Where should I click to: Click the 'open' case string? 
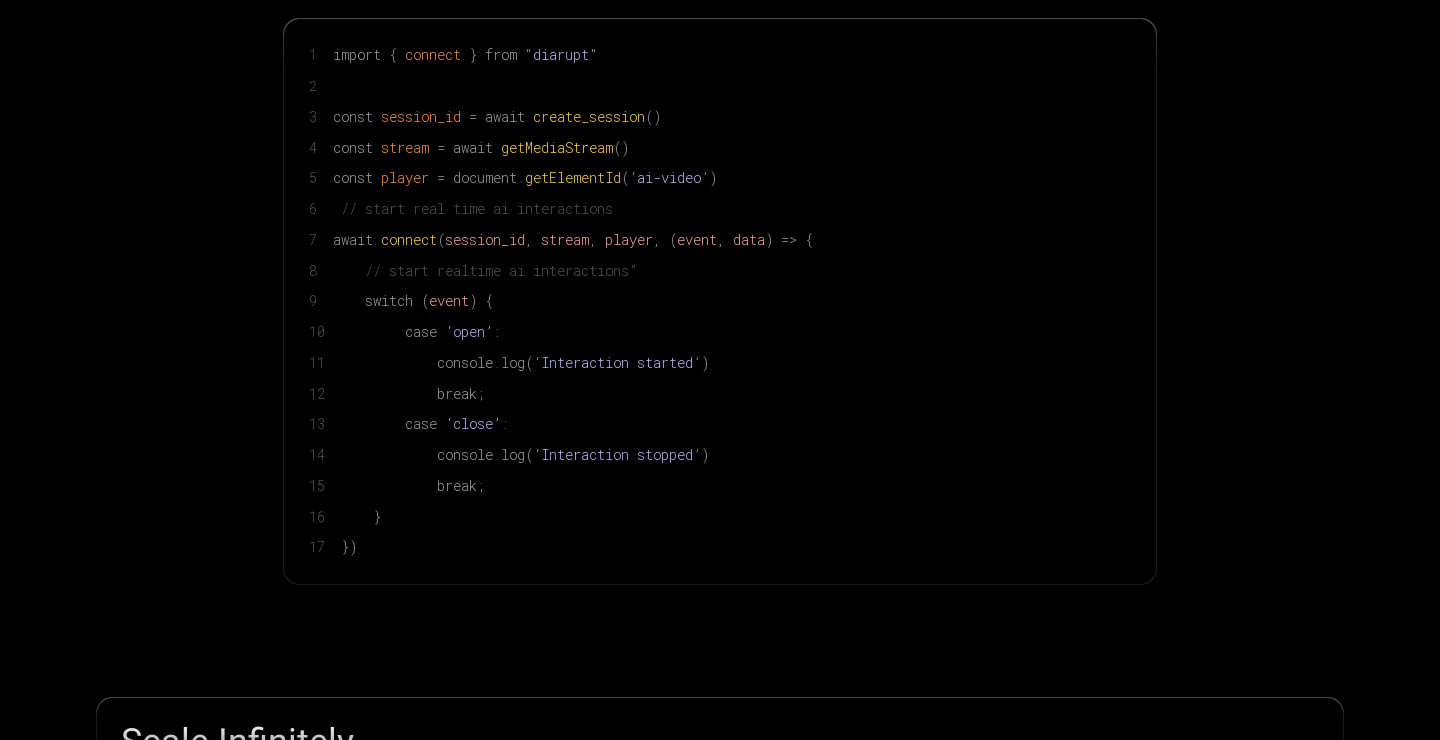pyautogui.click(x=469, y=332)
